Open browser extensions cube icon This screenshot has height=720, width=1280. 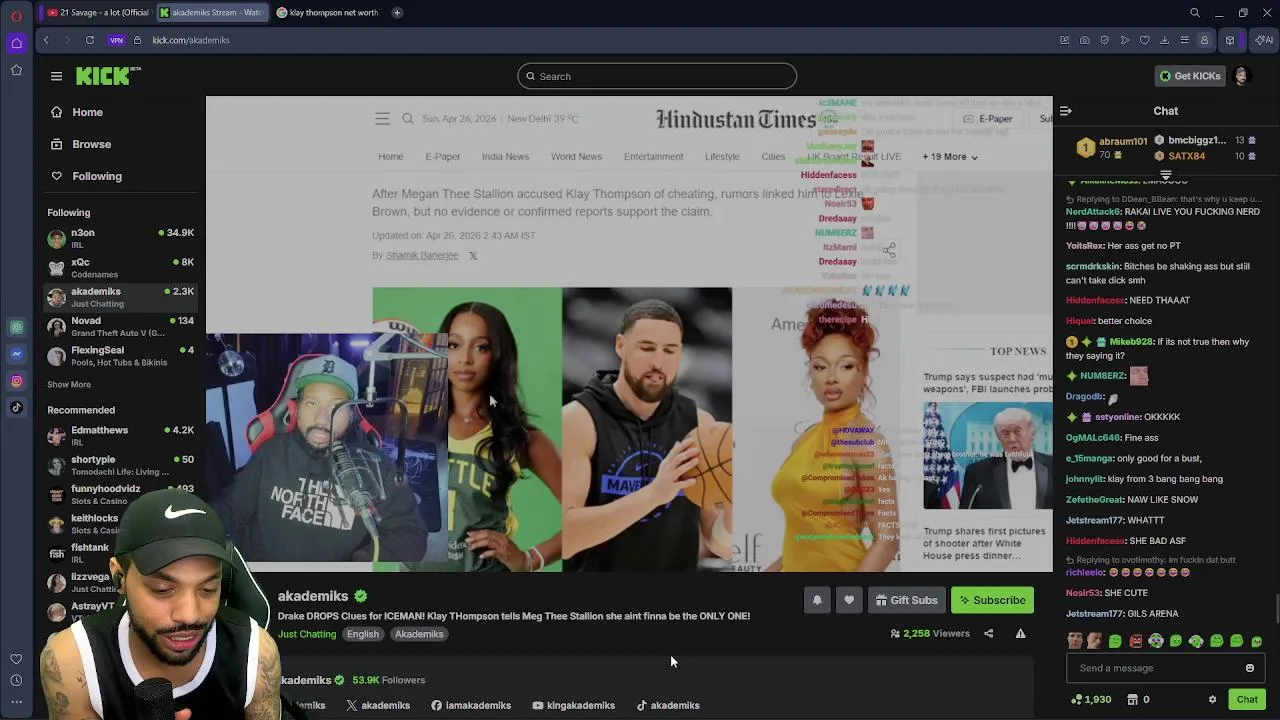(1230, 40)
